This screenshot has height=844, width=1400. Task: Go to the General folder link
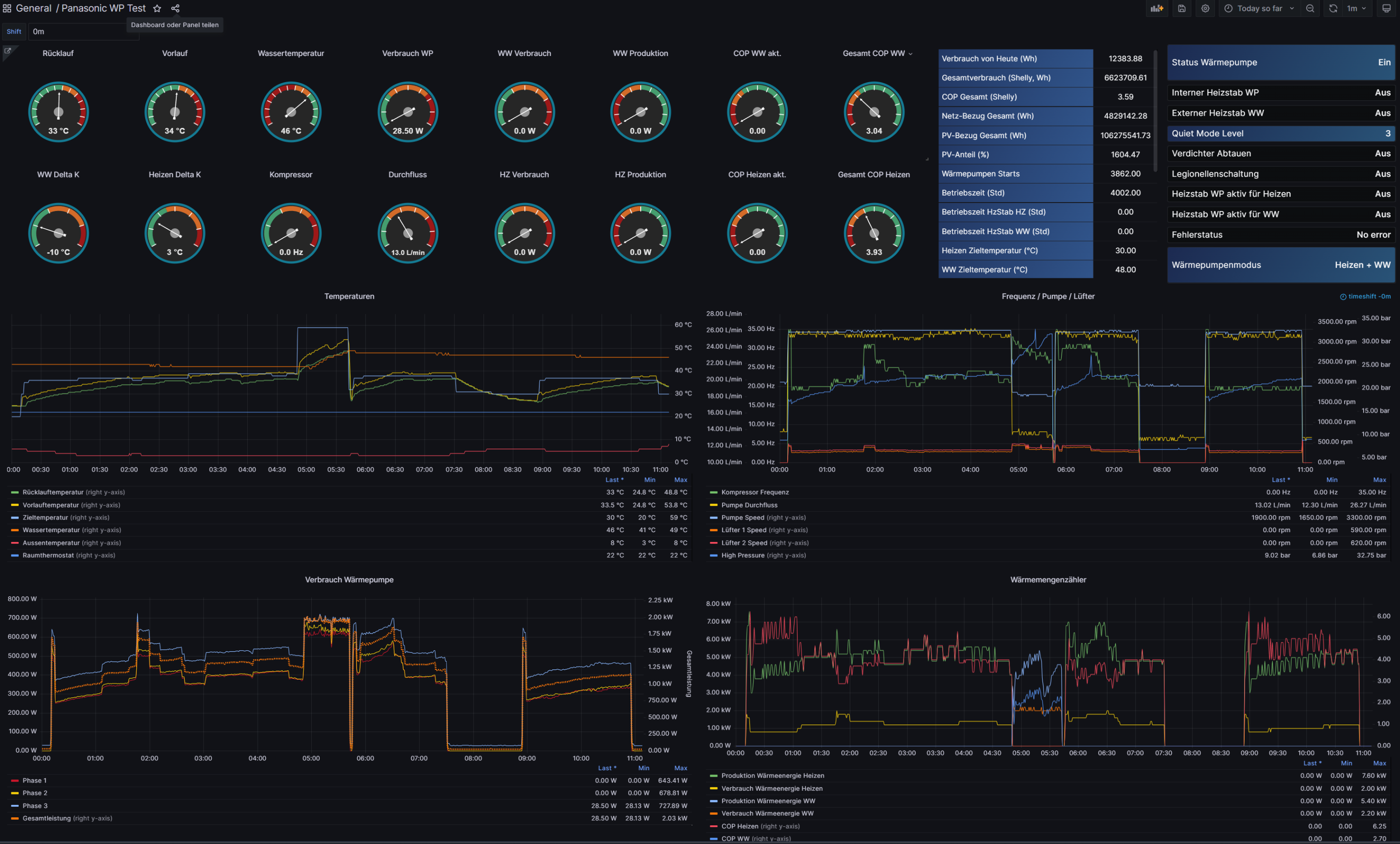34,8
